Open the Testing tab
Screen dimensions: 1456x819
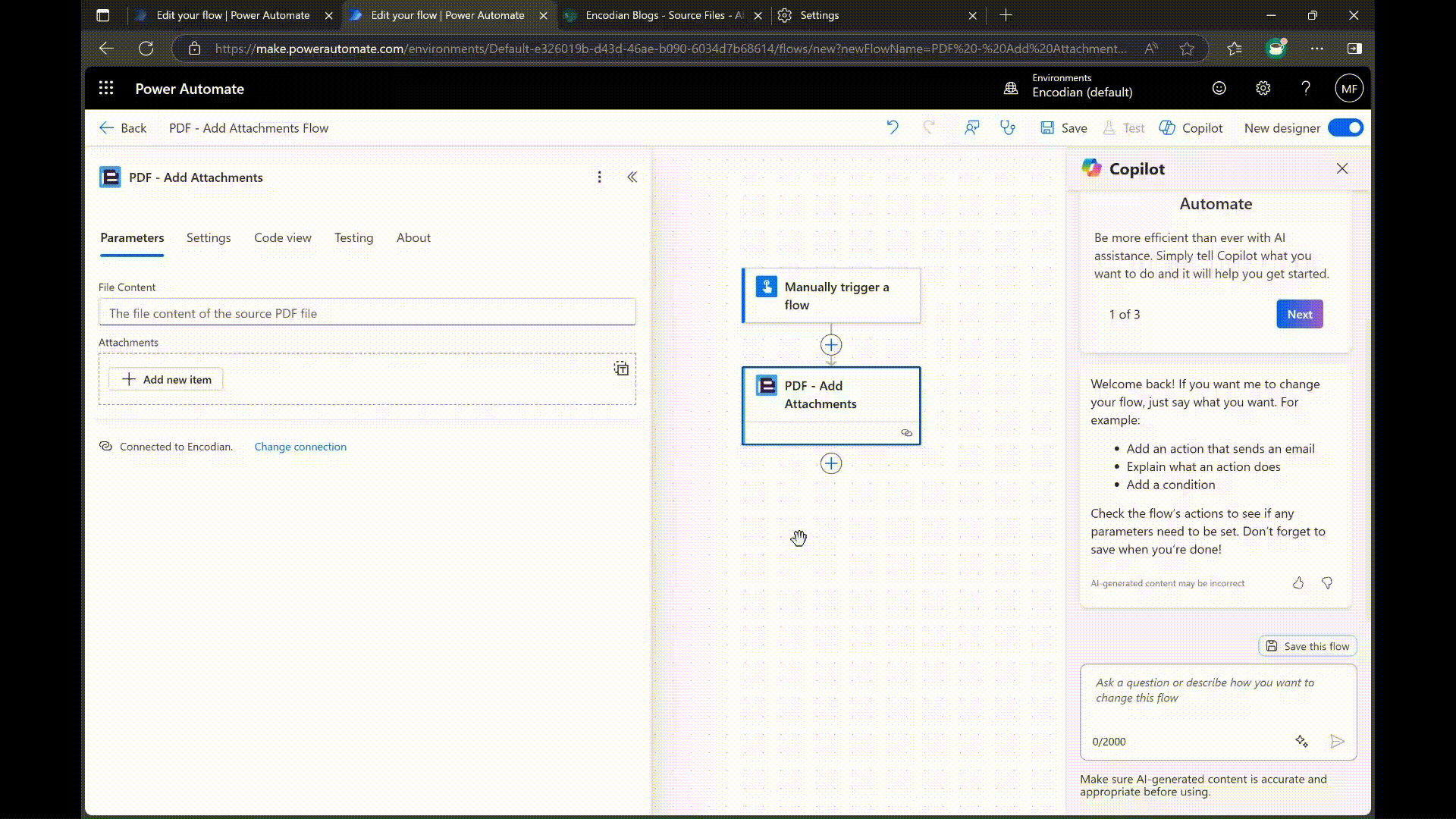coord(353,237)
